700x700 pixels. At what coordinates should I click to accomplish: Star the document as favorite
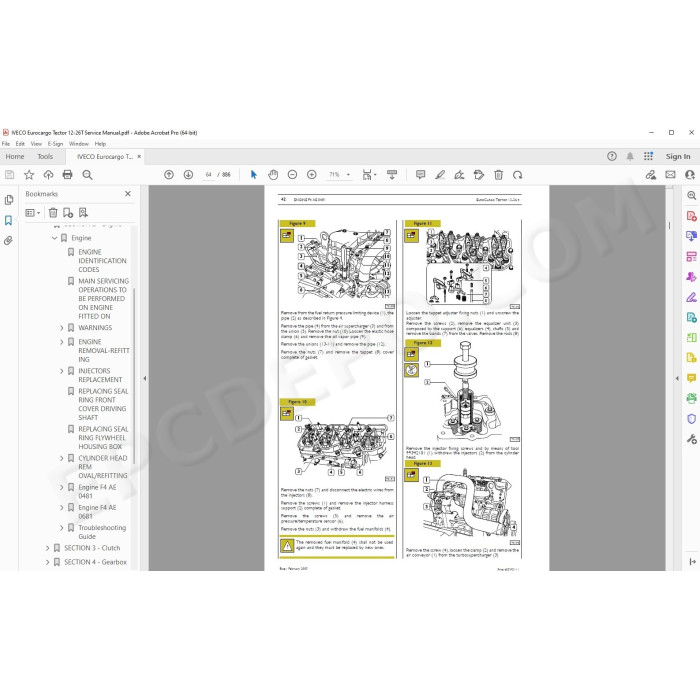tap(29, 175)
